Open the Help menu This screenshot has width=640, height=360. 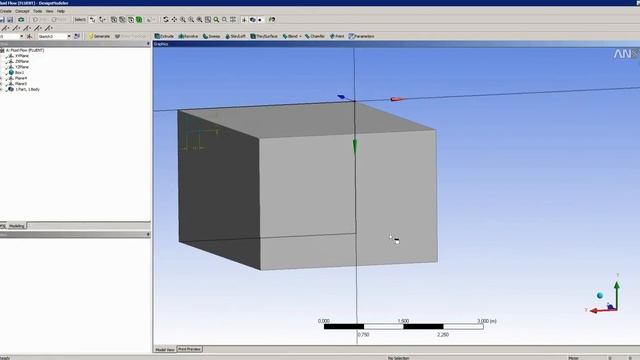tap(61, 11)
